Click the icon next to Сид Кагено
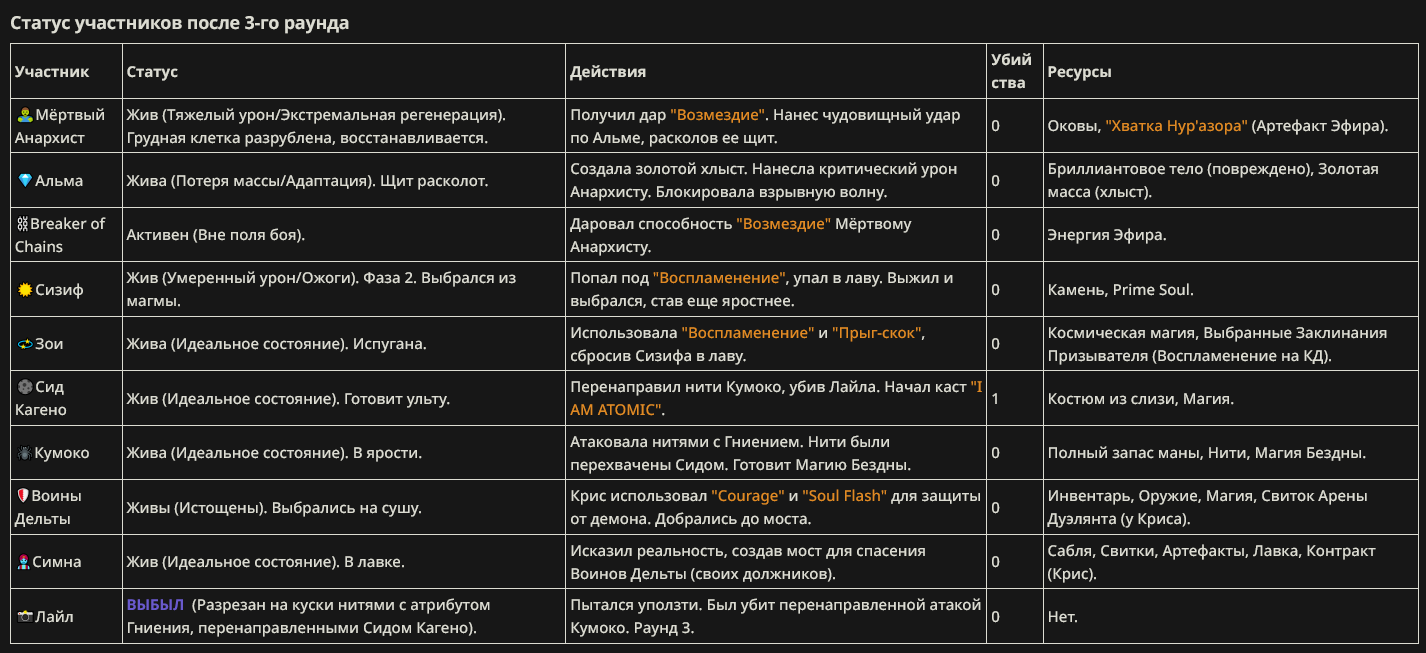The height and width of the screenshot is (653, 1426). tap(25, 387)
